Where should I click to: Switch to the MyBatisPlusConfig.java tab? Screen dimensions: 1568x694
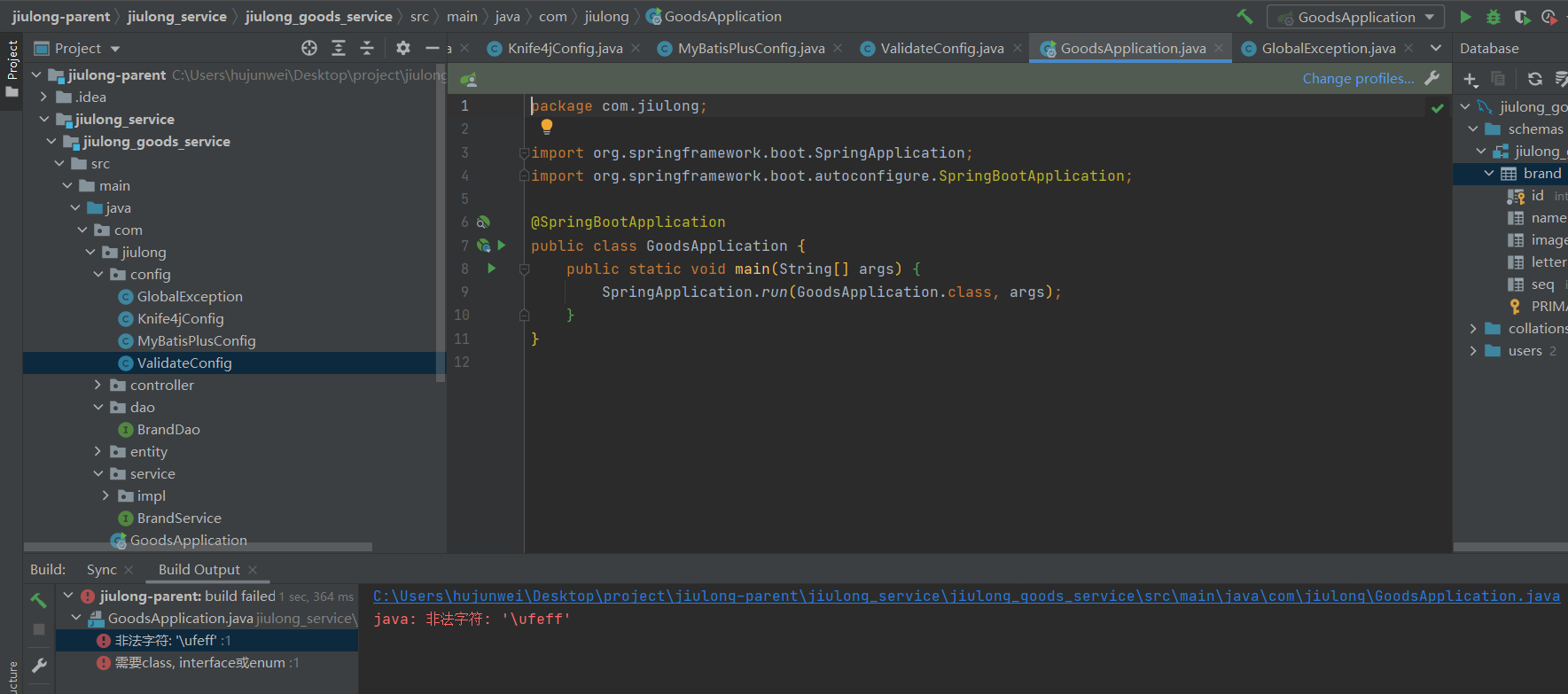[x=751, y=48]
